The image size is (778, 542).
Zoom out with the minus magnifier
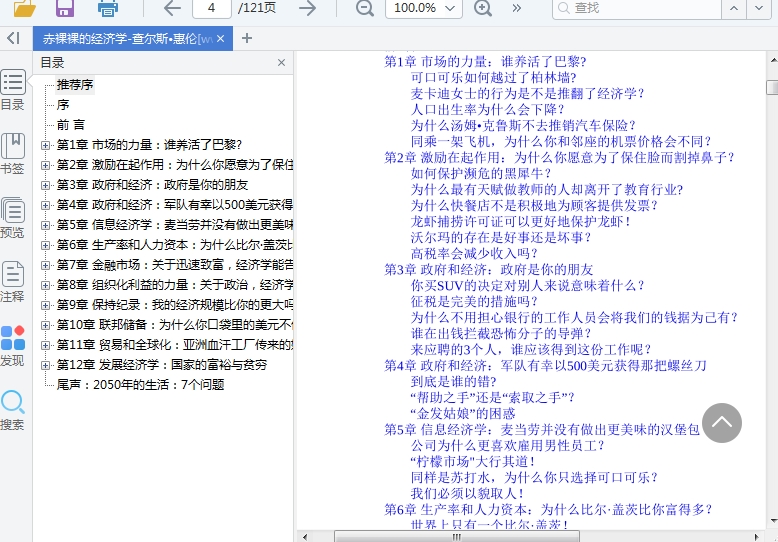(365, 8)
